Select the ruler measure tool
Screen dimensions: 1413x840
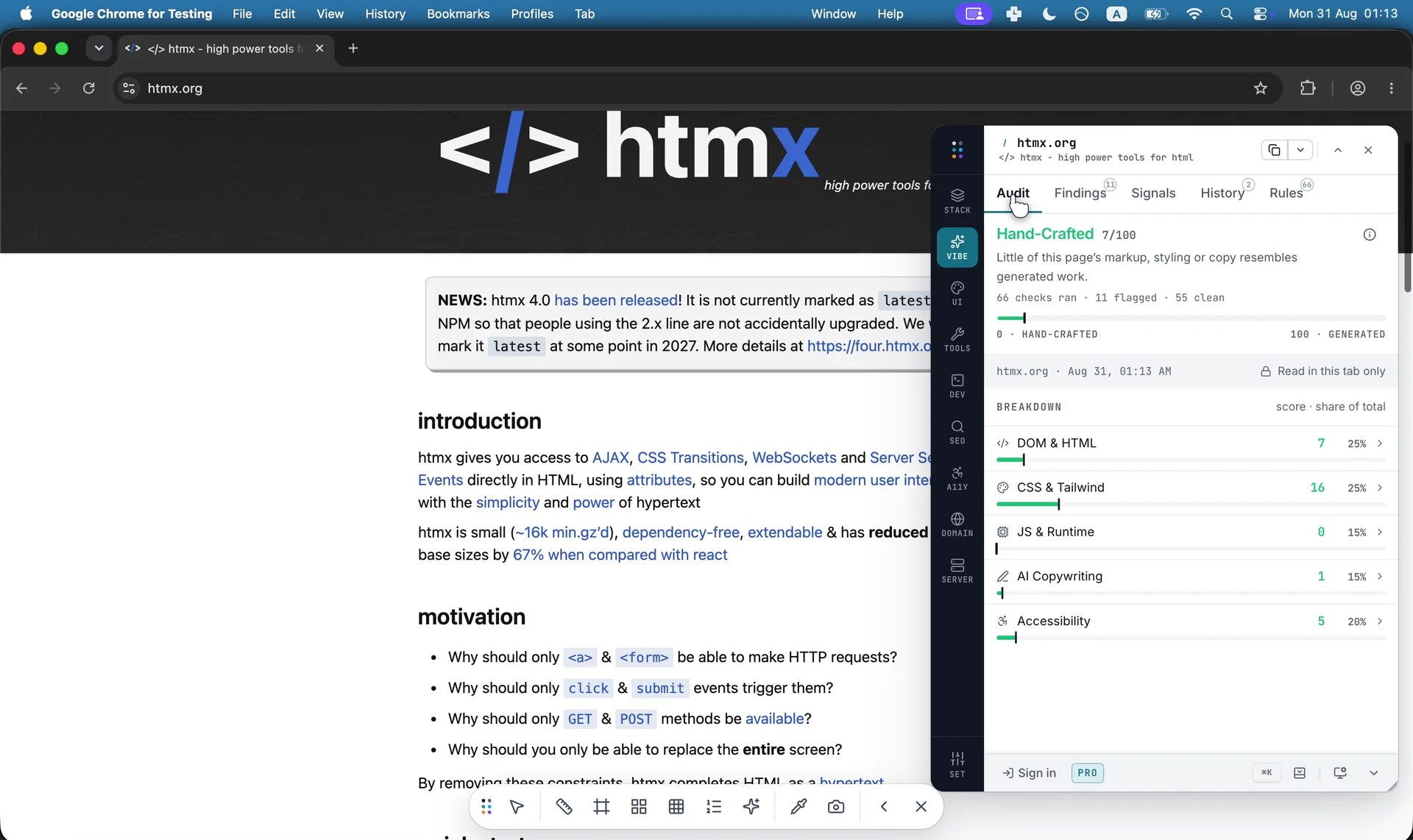564,807
